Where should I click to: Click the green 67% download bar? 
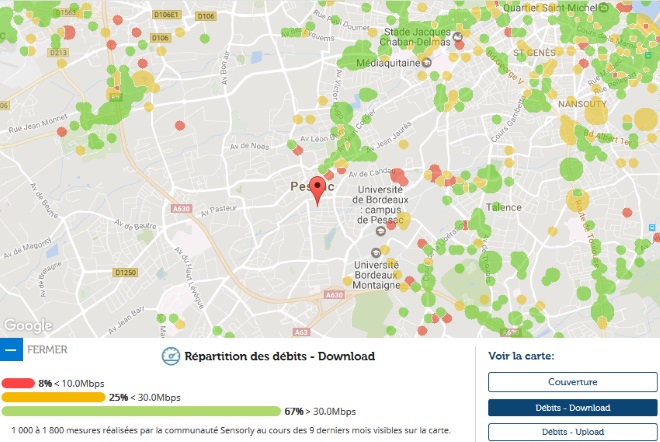[x=141, y=411]
